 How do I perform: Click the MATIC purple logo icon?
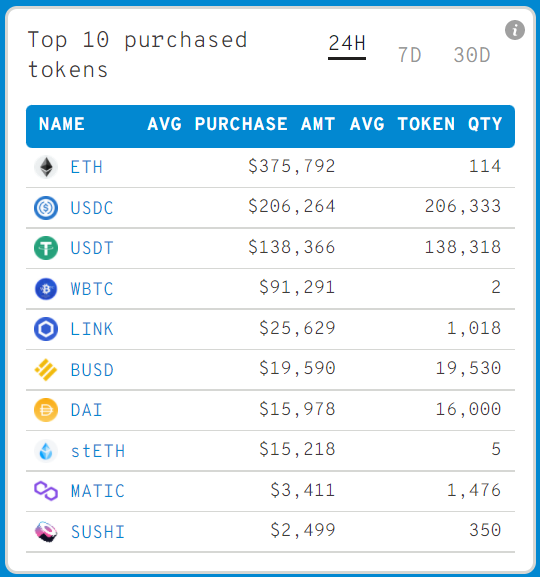coord(46,491)
